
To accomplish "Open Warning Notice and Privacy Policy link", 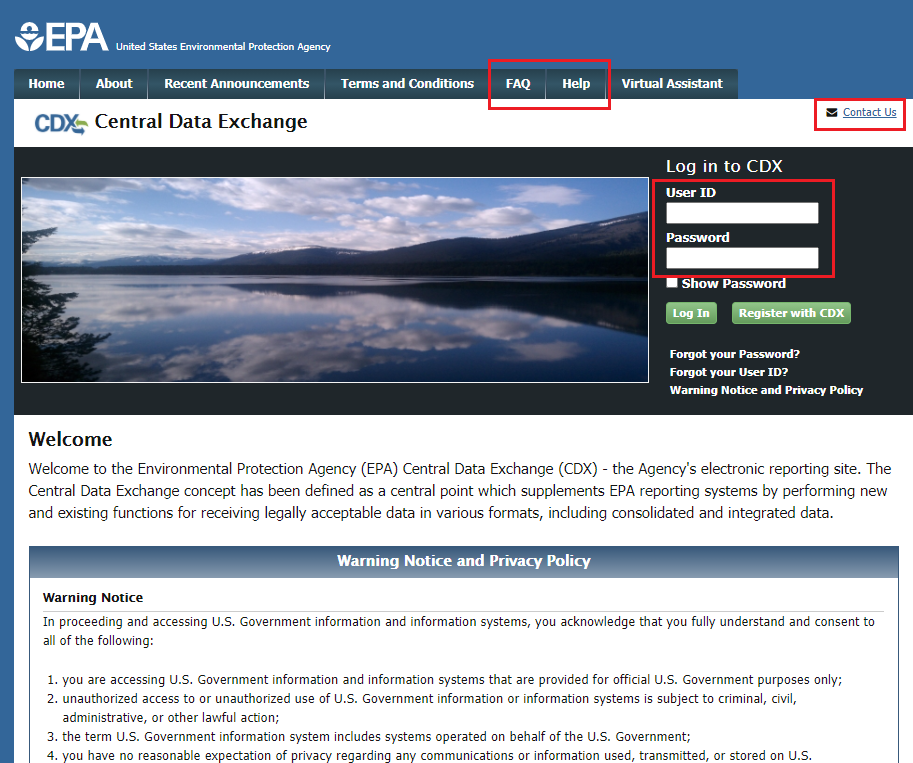I will 766,390.
